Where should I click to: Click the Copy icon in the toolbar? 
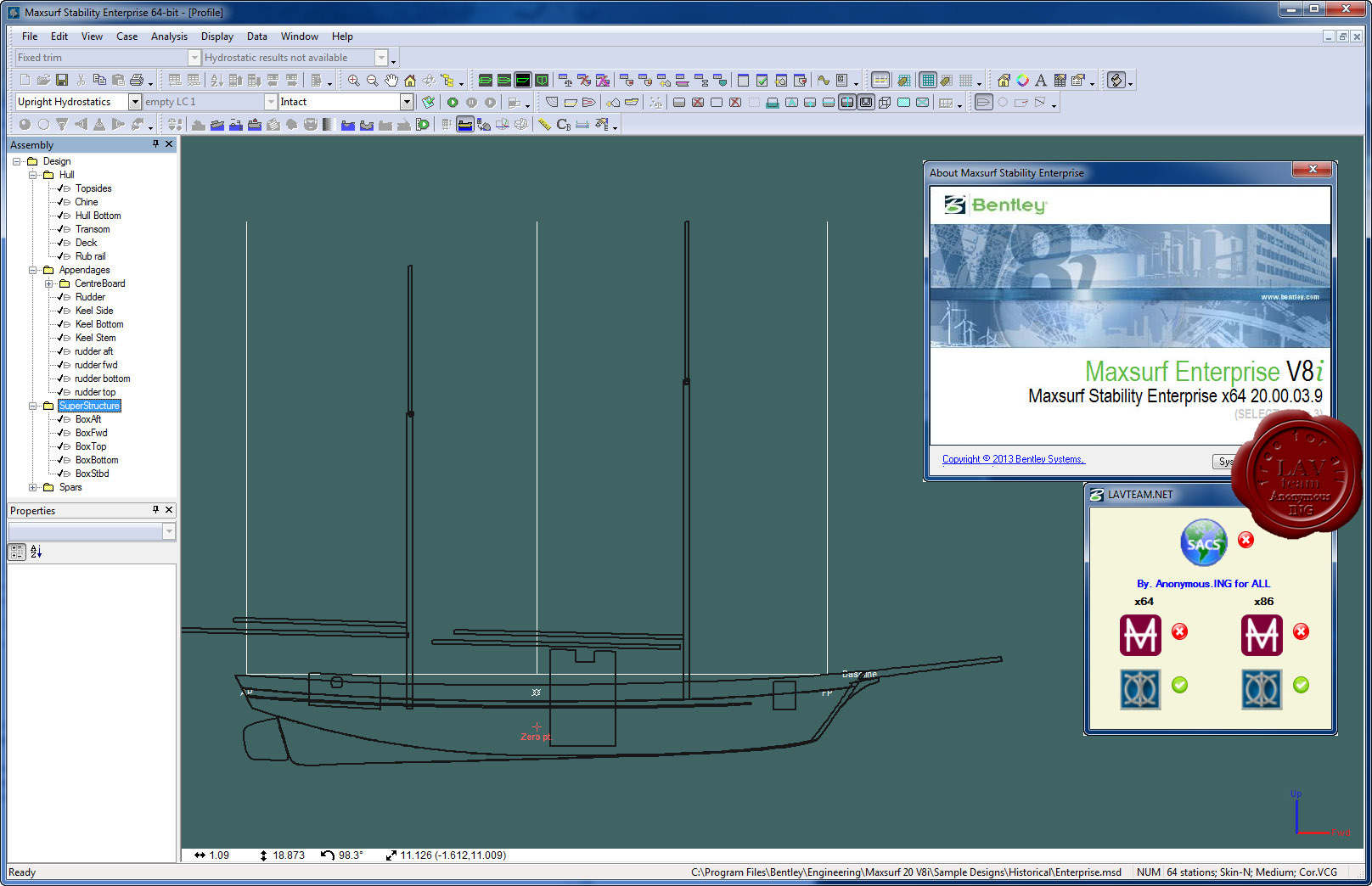point(99,80)
